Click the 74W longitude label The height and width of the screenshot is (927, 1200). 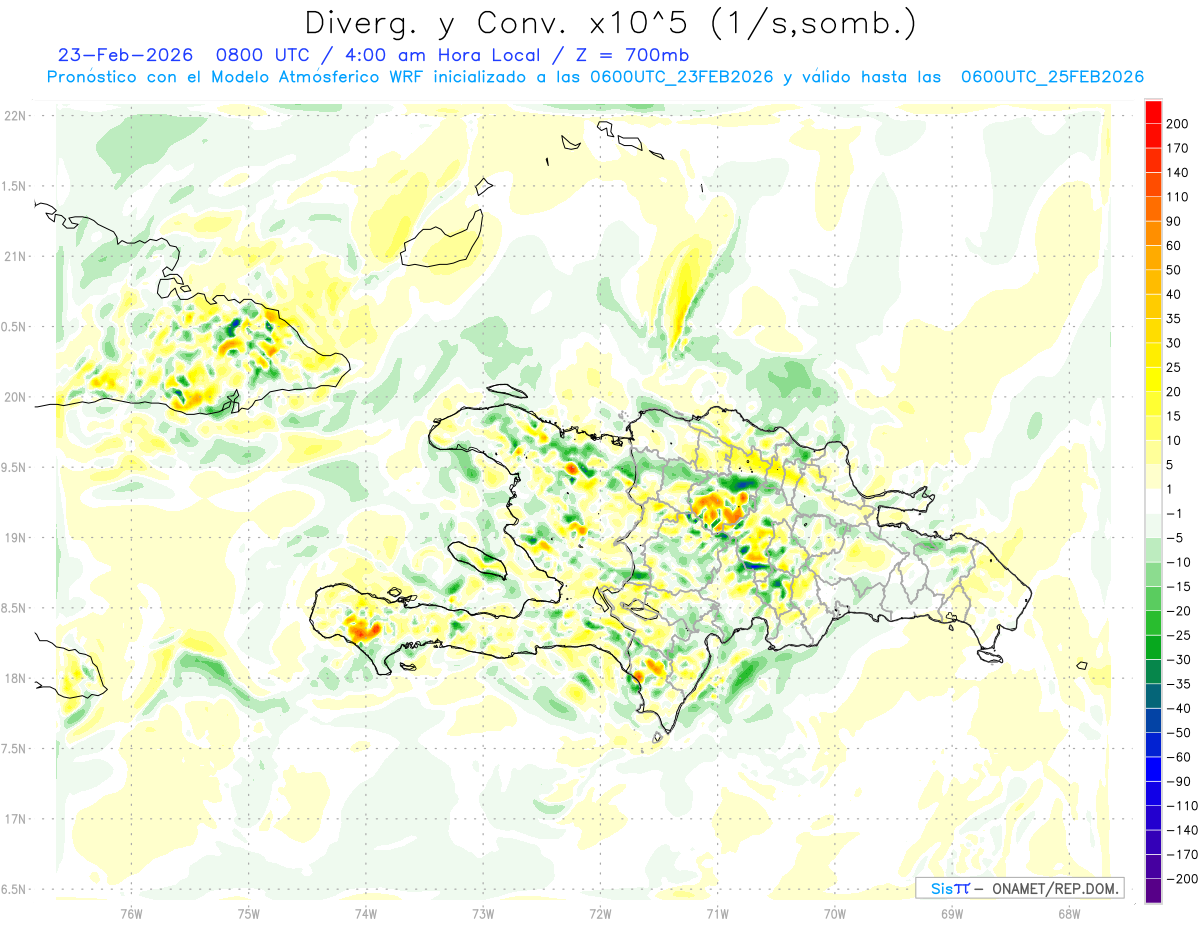pyautogui.click(x=366, y=913)
